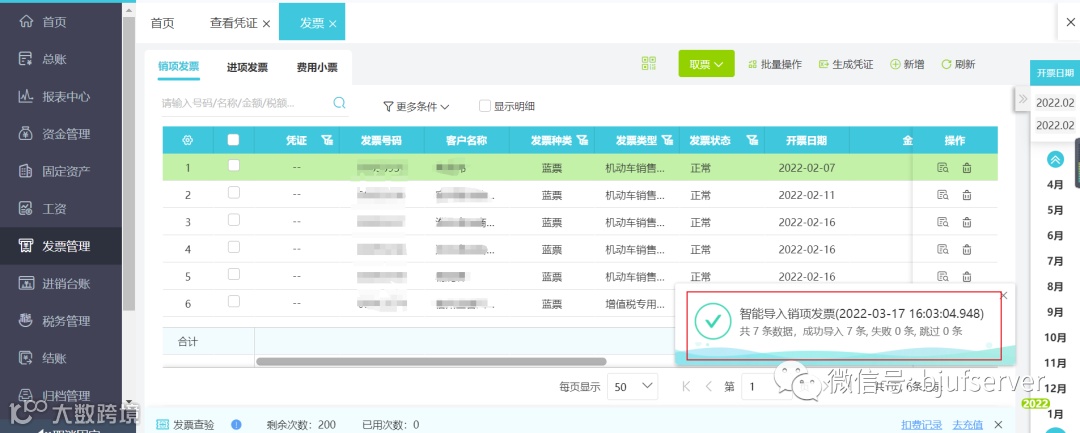1080x433 pixels.
Task: Switch to the 首页 top tab
Action: coord(163,23)
